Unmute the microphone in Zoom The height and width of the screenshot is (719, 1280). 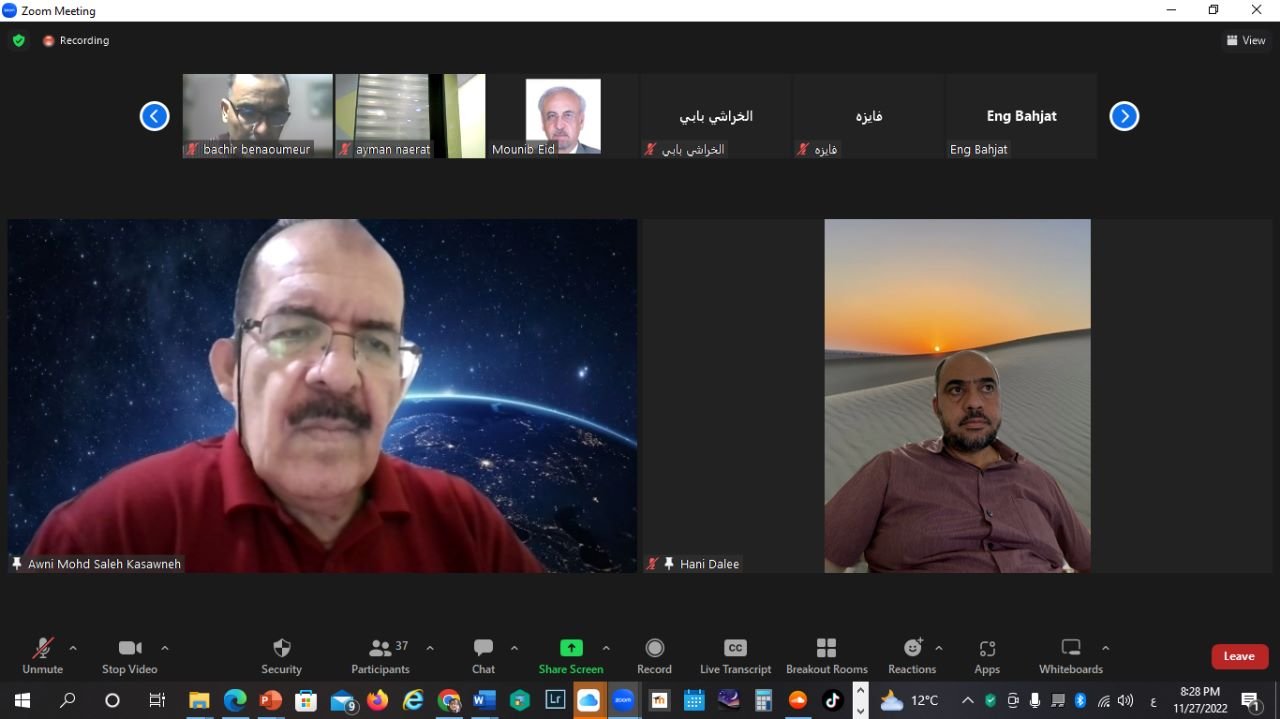click(42, 656)
